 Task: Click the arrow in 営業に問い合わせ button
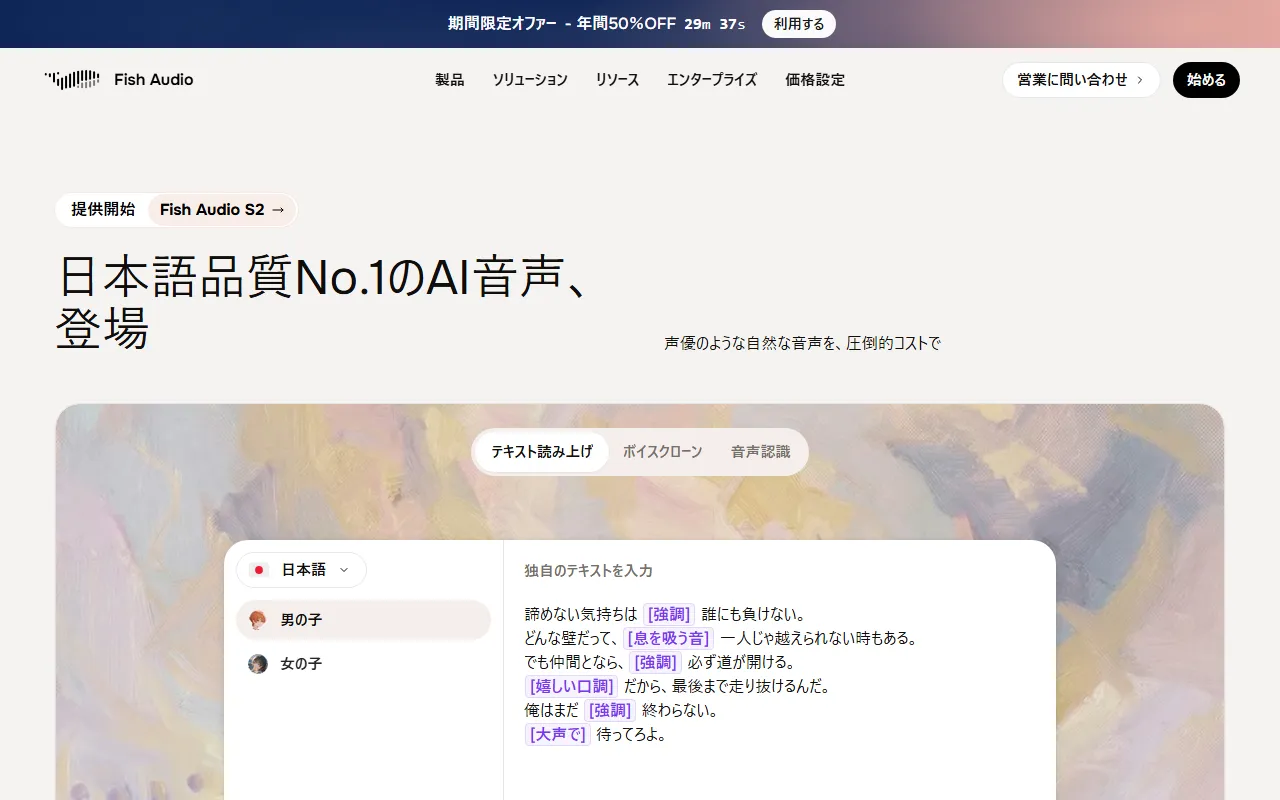pyautogui.click(x=1140, y=80)
